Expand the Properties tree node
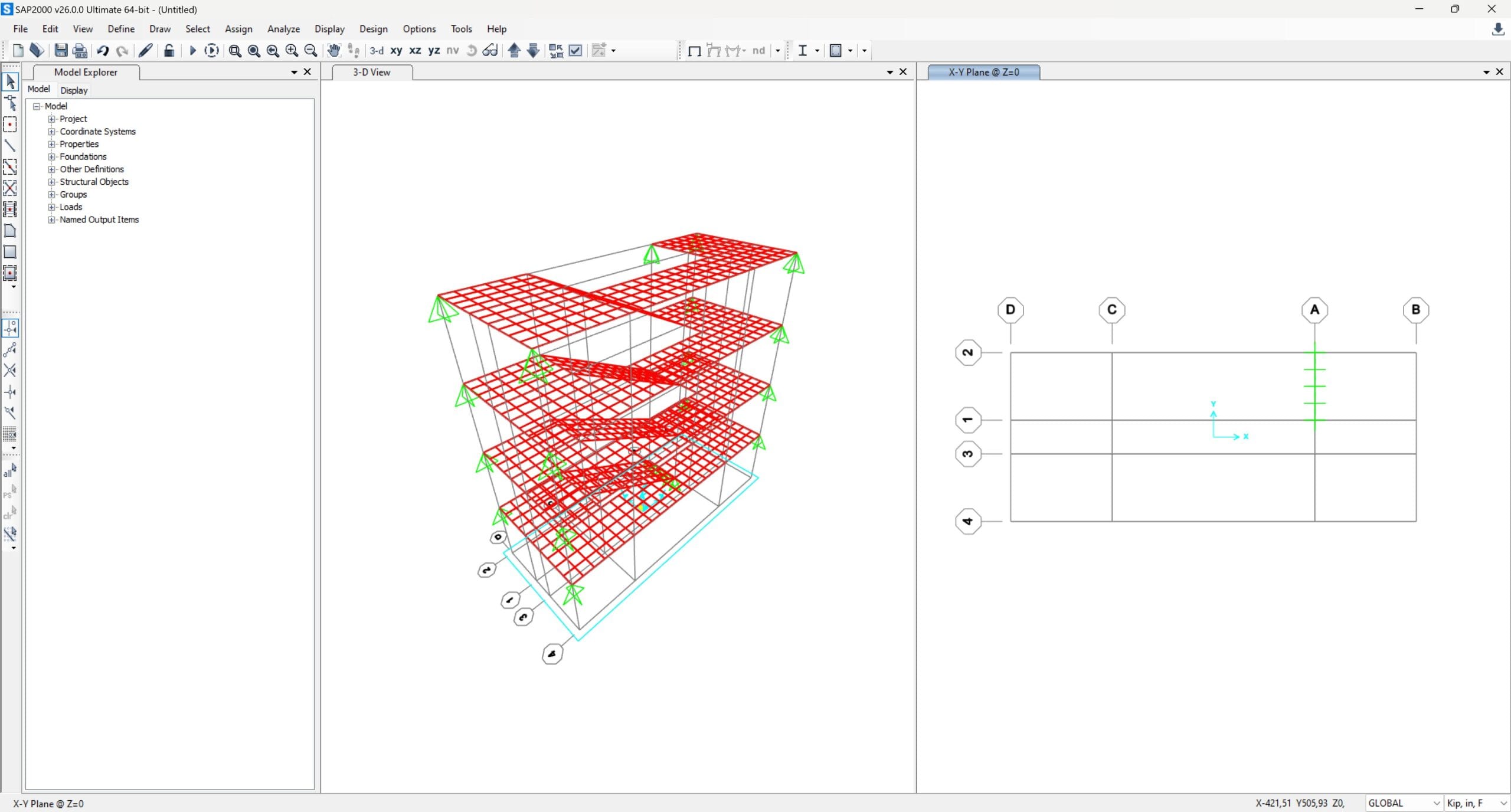 [51, 144]
